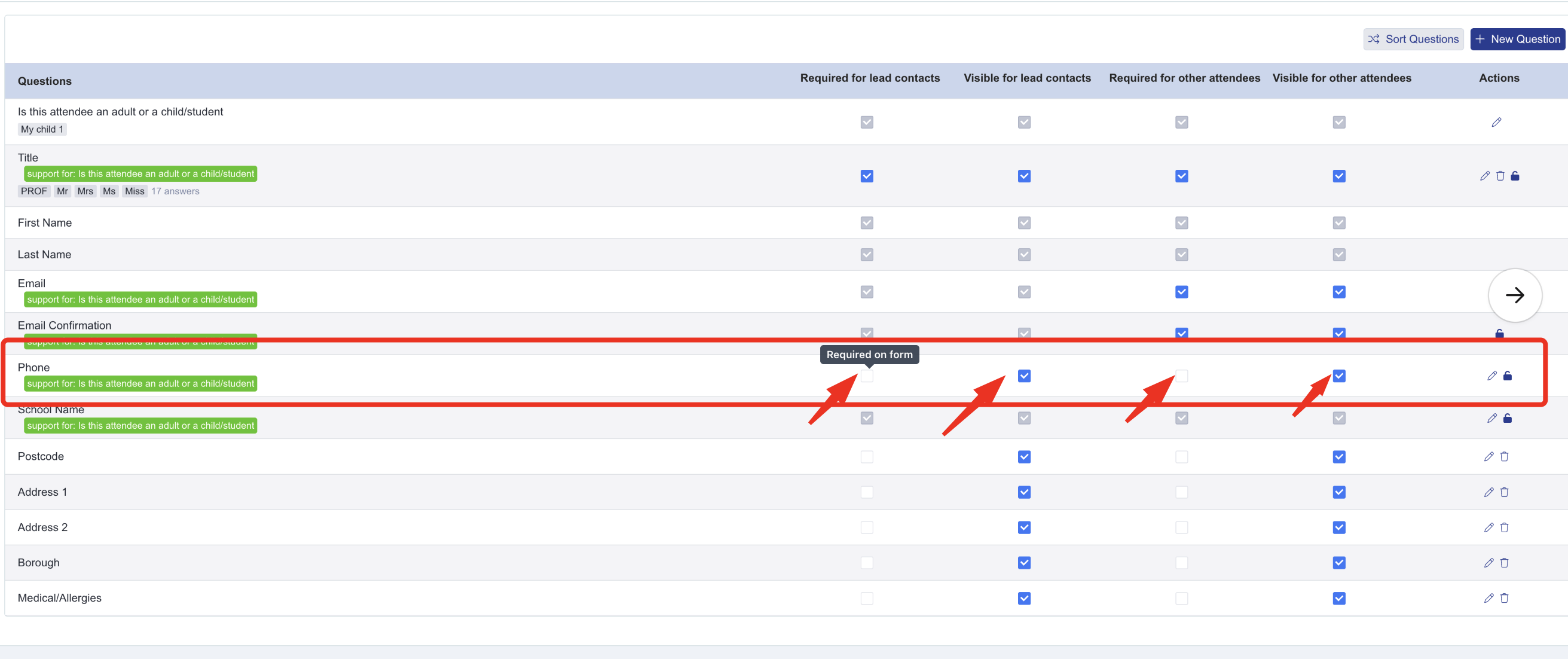Click the unlock icon for Title row
Viewport: 1568px width, 659px height.
click(x=1515, y=176)
